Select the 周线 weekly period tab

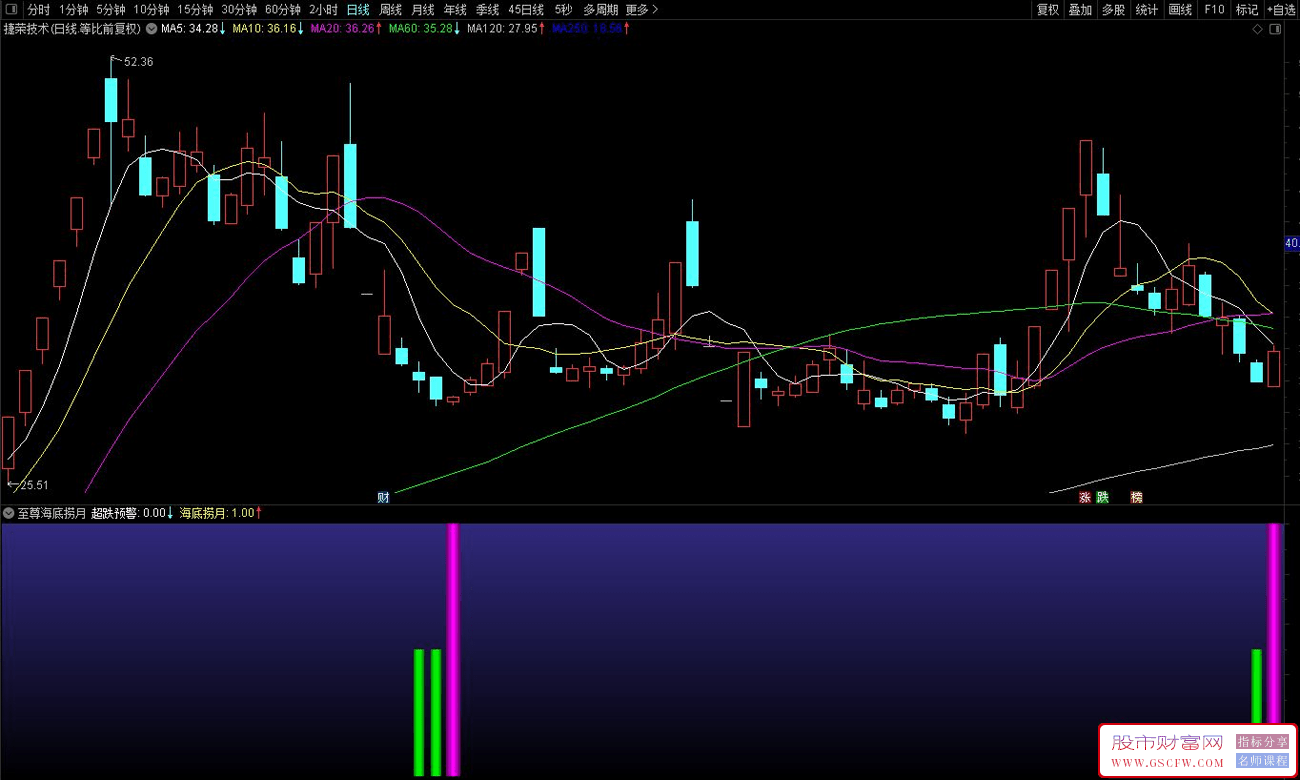pos(390,9)
